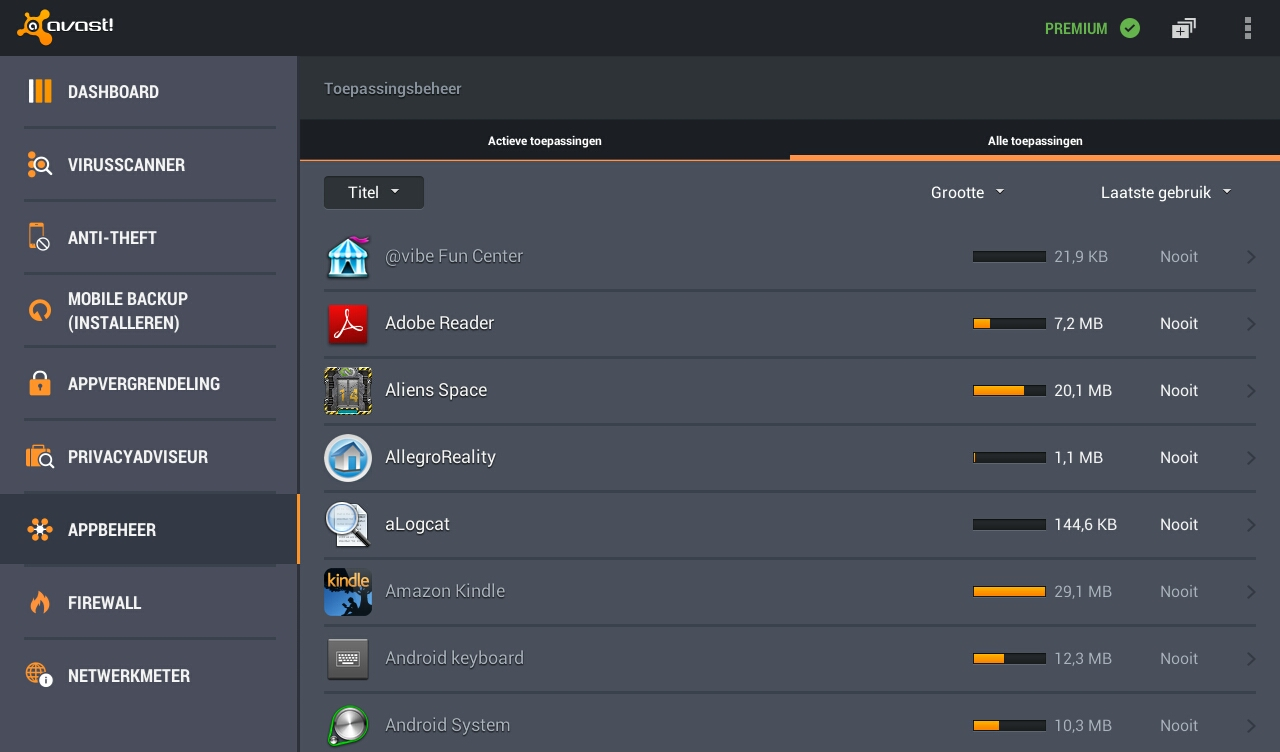Click the Adobe Reader size bar

1009,324
